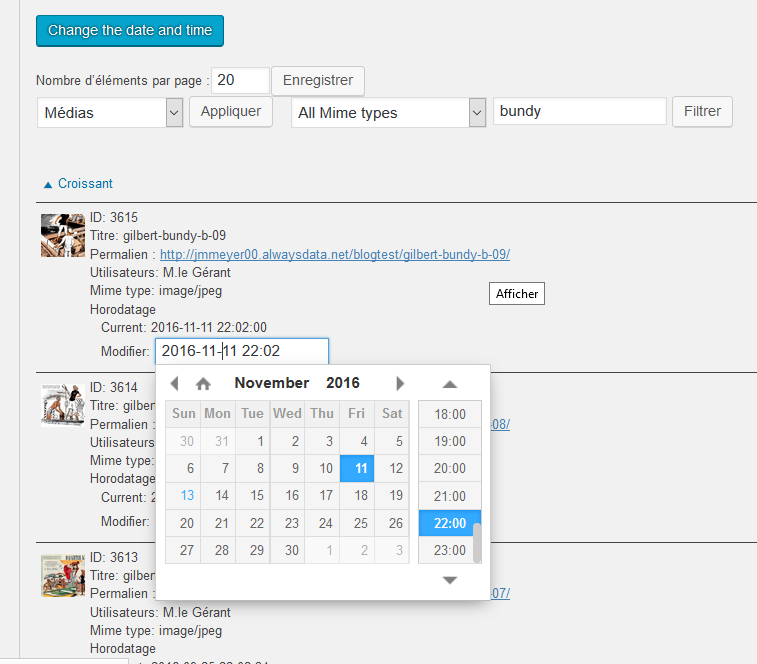Select November 16 in calendar
Viewport: 757px width, 664px height.
pos(287,495)
